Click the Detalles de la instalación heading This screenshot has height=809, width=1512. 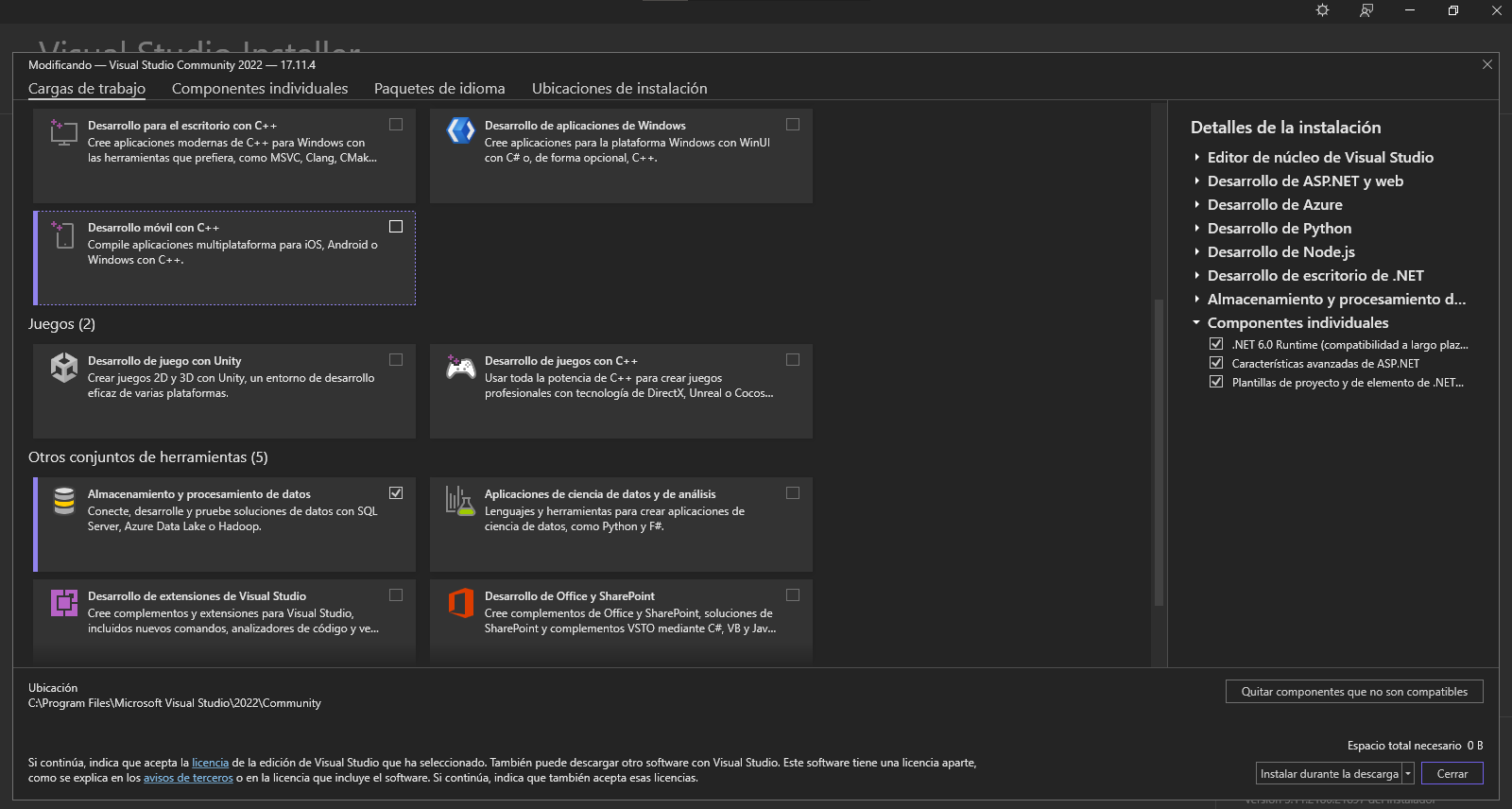[1285, 128]
